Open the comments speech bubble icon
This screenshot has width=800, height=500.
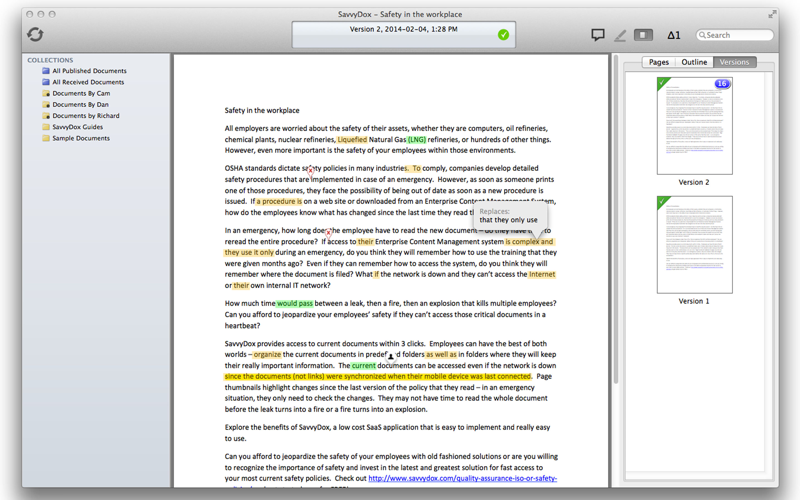click(597, 35)
